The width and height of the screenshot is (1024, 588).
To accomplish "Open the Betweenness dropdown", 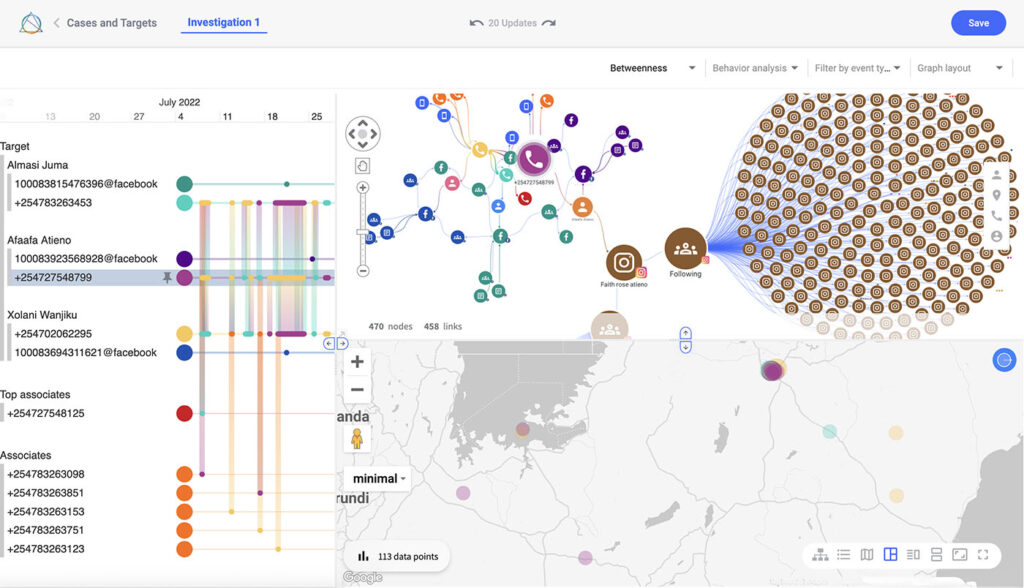I will (x=652, y=68).
